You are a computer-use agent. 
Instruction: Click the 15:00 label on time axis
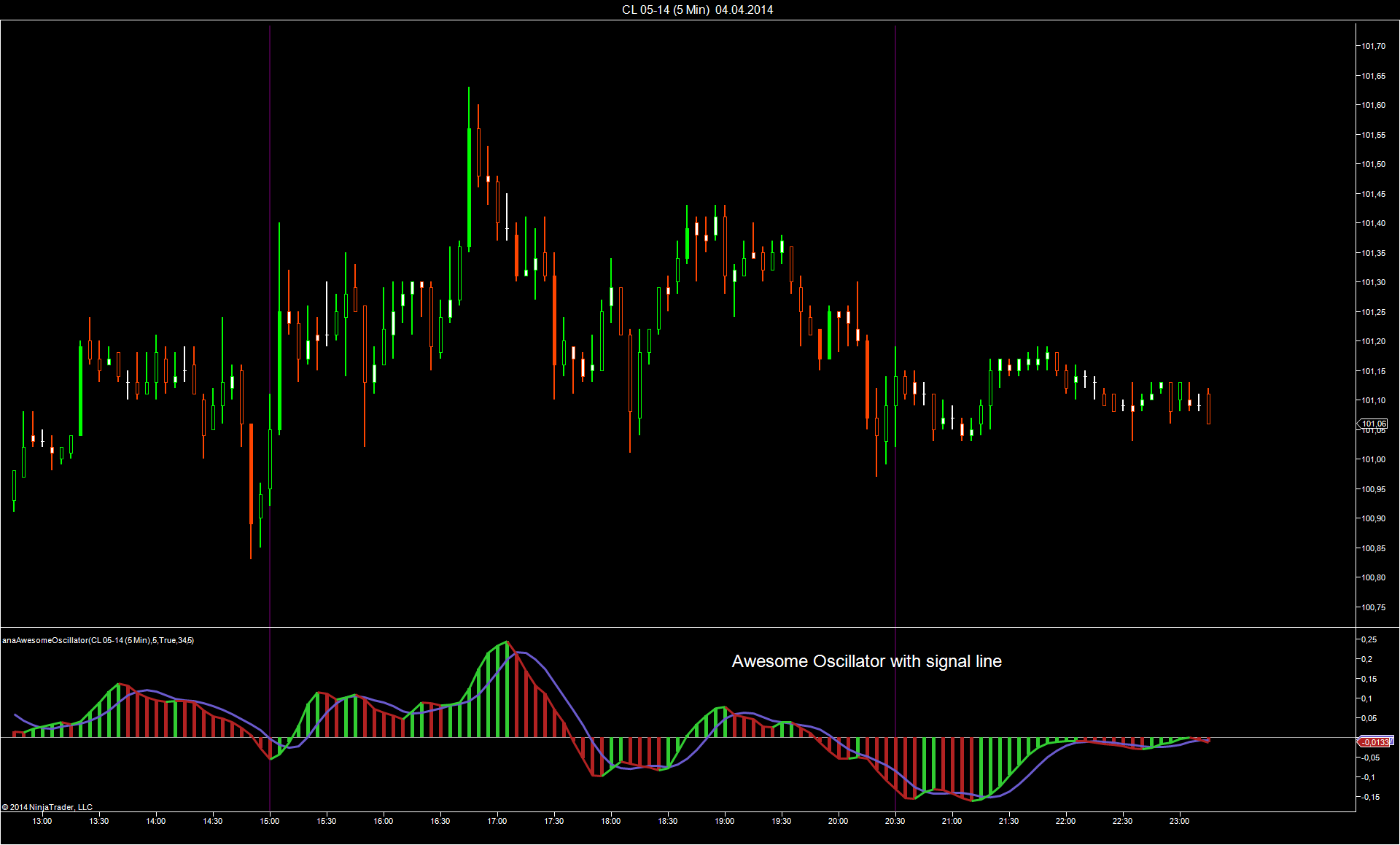270,821
